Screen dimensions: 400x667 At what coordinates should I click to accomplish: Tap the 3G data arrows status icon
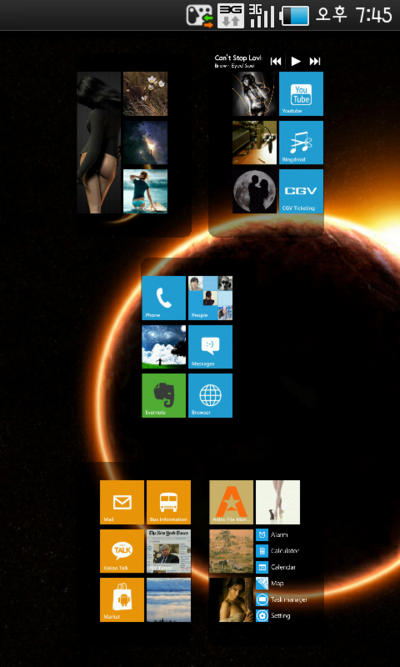pyautogui.click(x=231, y=16)
